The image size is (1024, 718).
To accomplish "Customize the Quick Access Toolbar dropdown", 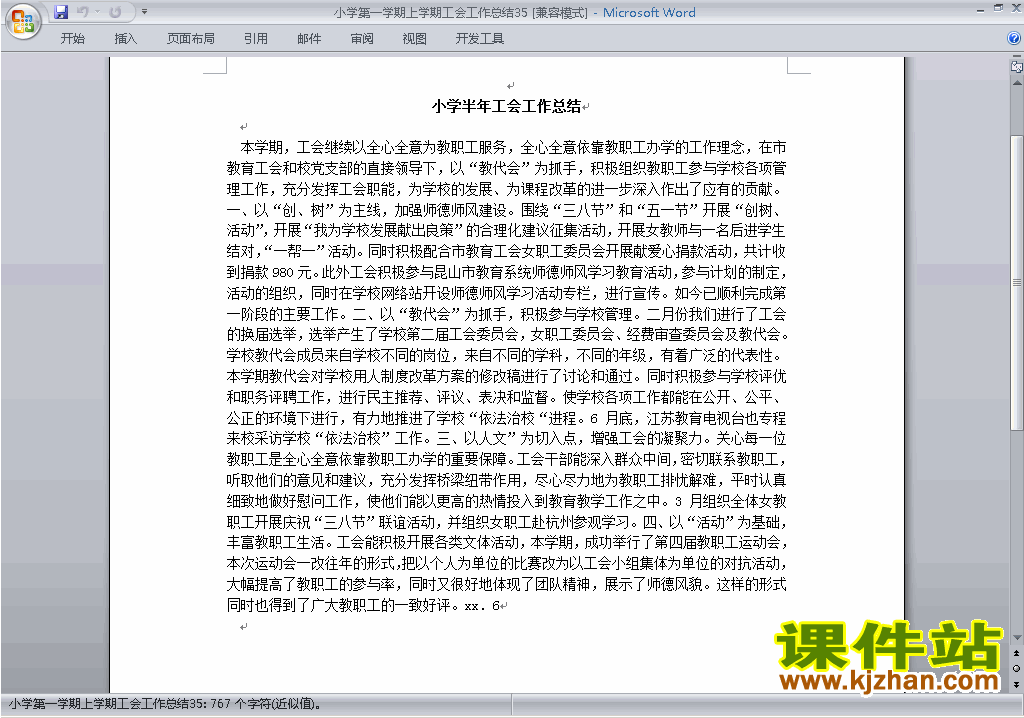I will click(x=144, y=12).
